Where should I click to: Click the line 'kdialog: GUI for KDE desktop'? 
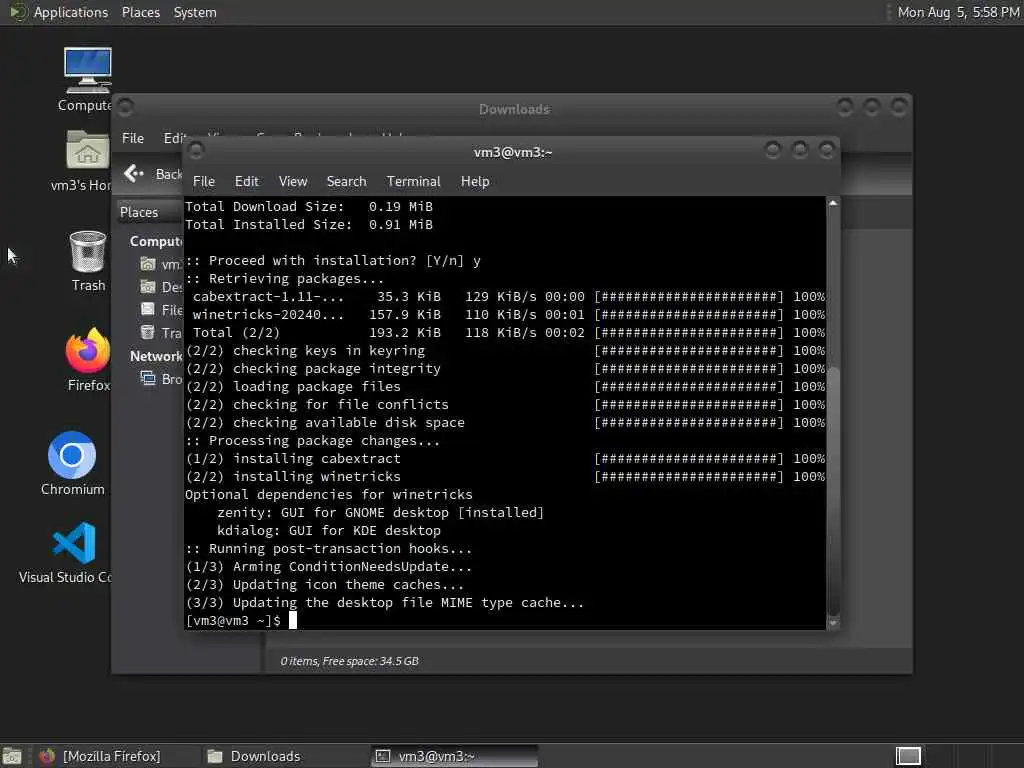(329, 531)
